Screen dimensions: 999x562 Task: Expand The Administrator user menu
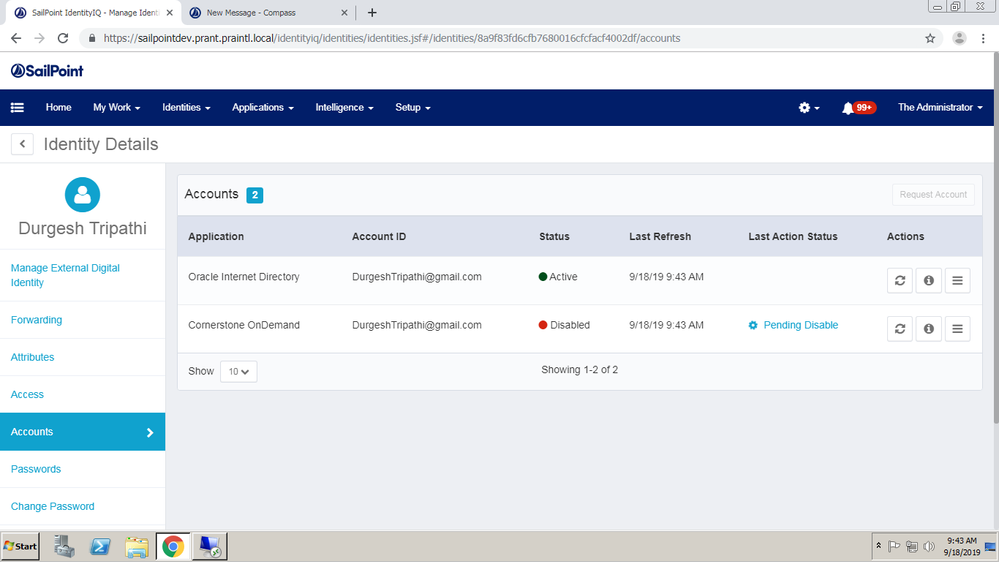coord(939,108)
